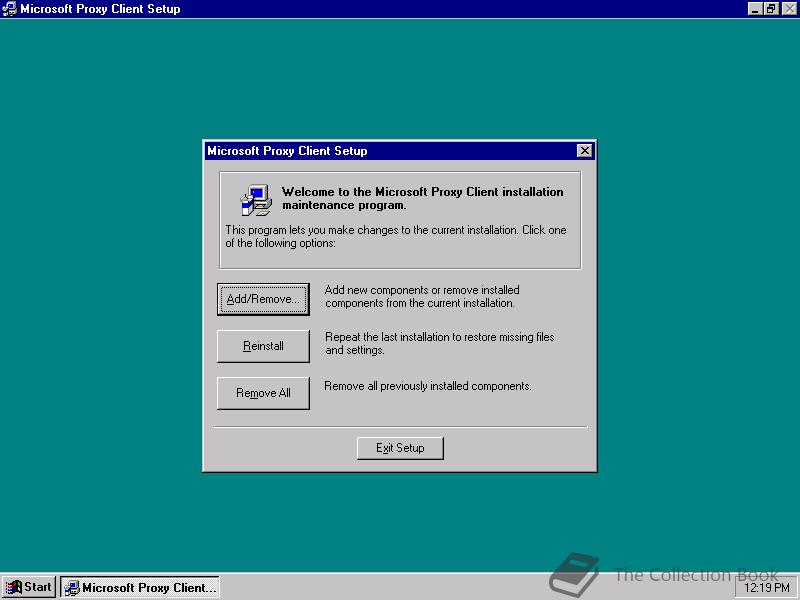Click the 12:19 PM system clock

coord(766,588)
